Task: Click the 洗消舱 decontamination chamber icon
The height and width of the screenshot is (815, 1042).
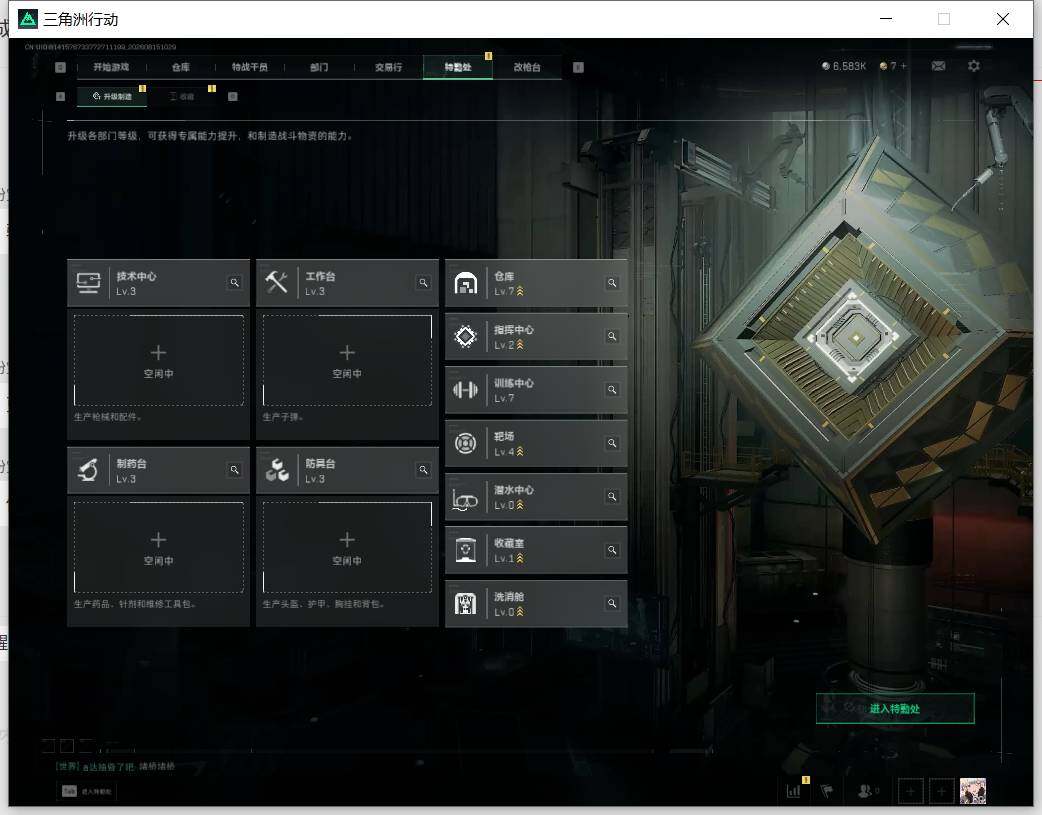Action: tap(466, 604)
